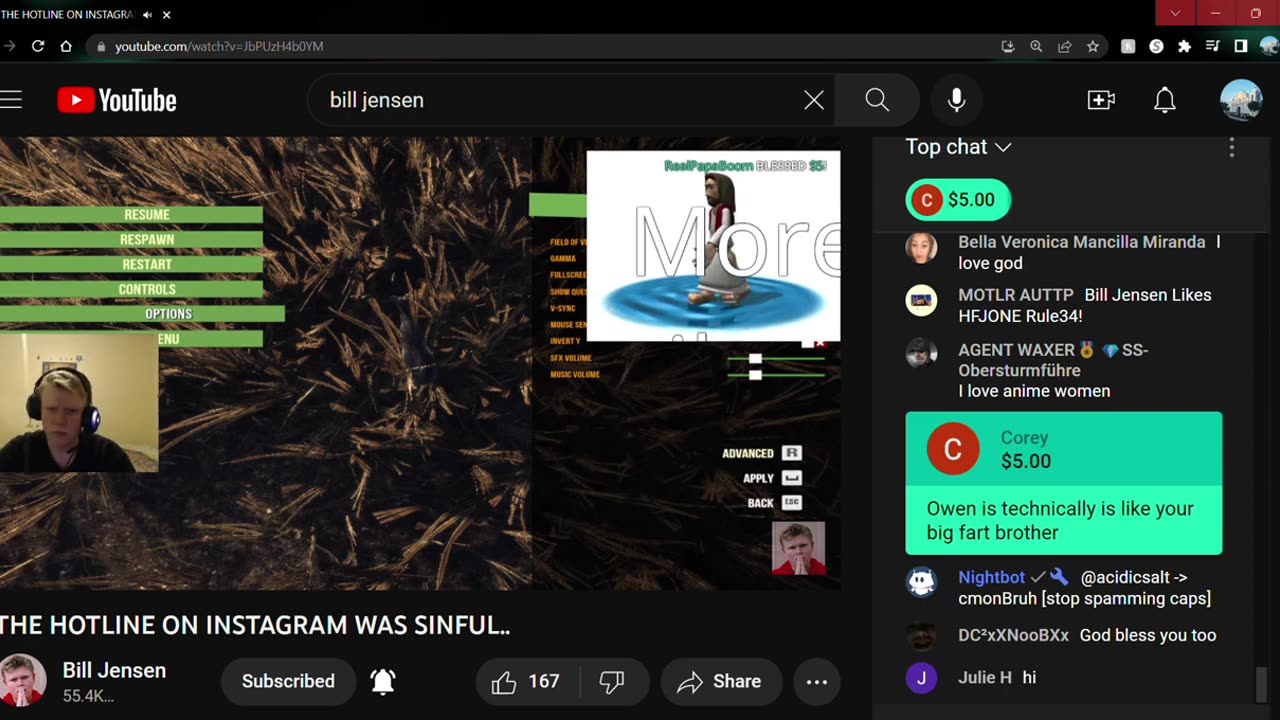Screen dimensions: 1280x720
Task: Click Julie H chat avatar
Action: click(921, 678)
